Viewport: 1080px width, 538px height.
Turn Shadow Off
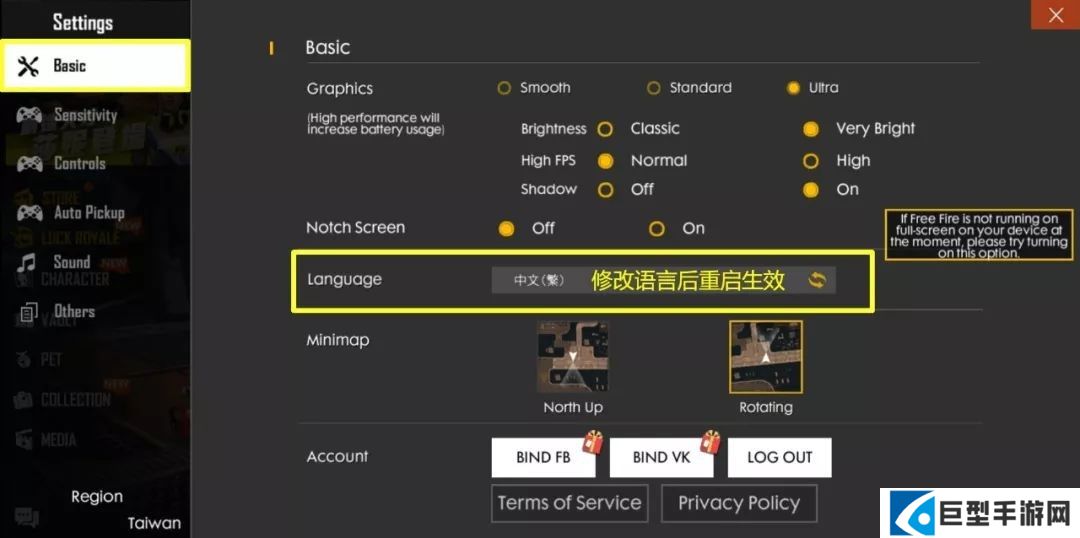coord(605,190)
